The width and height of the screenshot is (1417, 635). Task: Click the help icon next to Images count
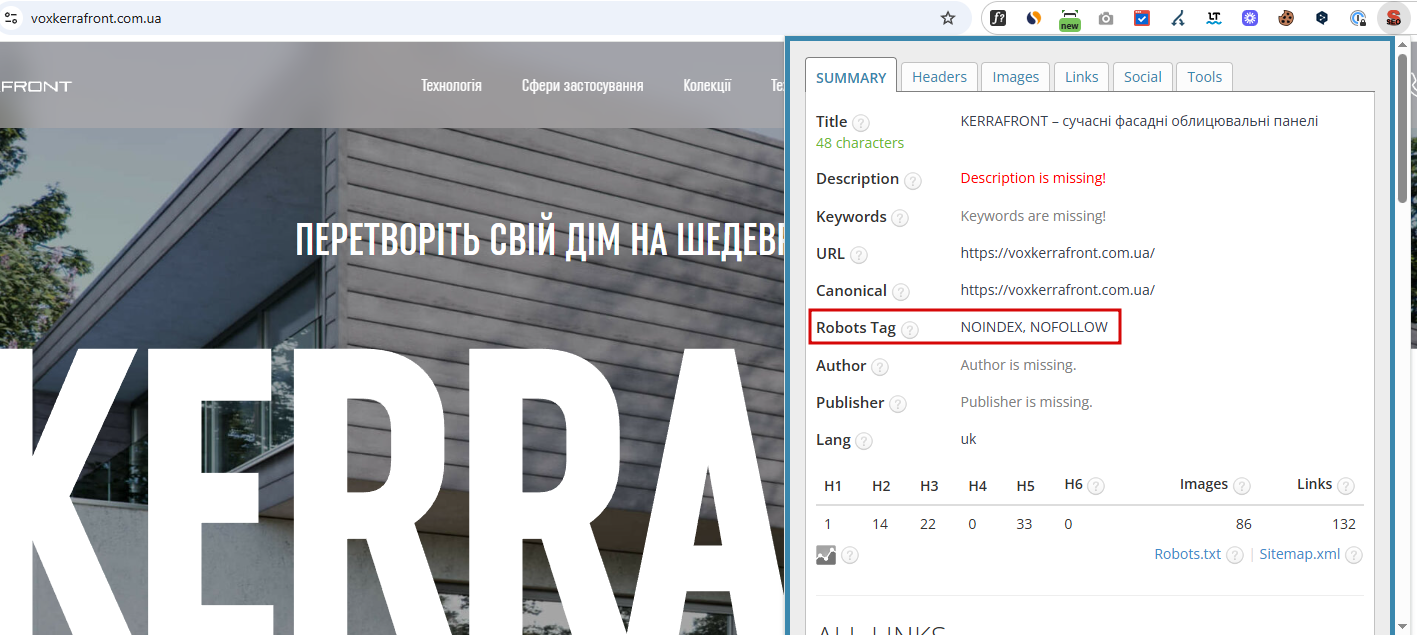(x=1242, y=486)
